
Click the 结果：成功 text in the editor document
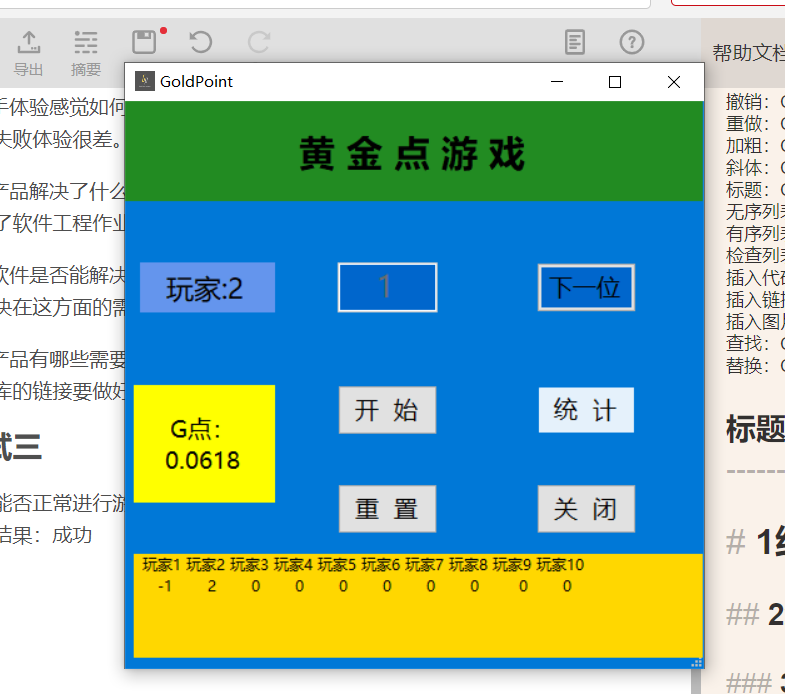pyautogui.click(x=46, y=535)
